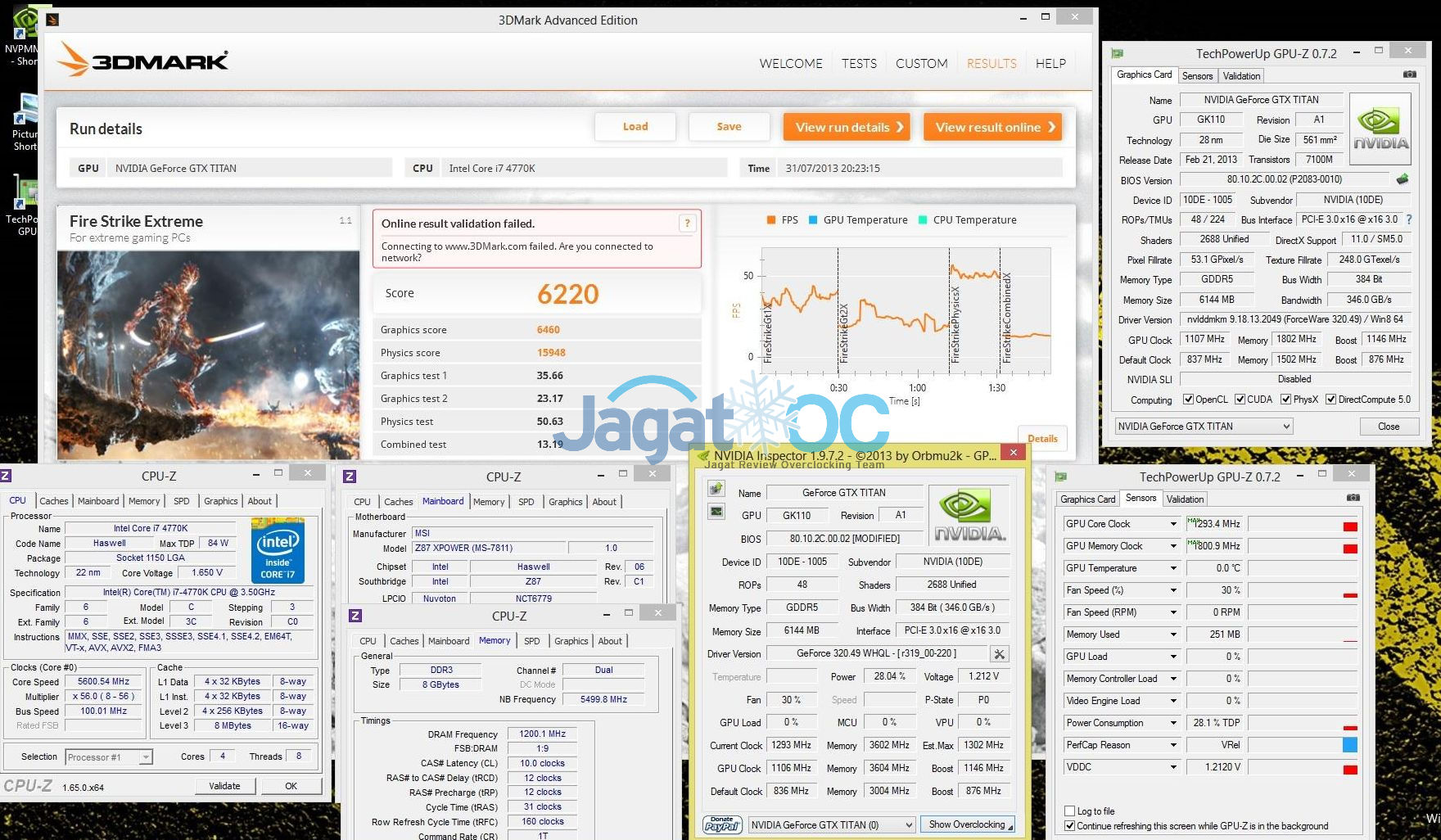Screen dimensions: 1441x840
Task: Click the Load button in Run details
Action: pos(635,127)
